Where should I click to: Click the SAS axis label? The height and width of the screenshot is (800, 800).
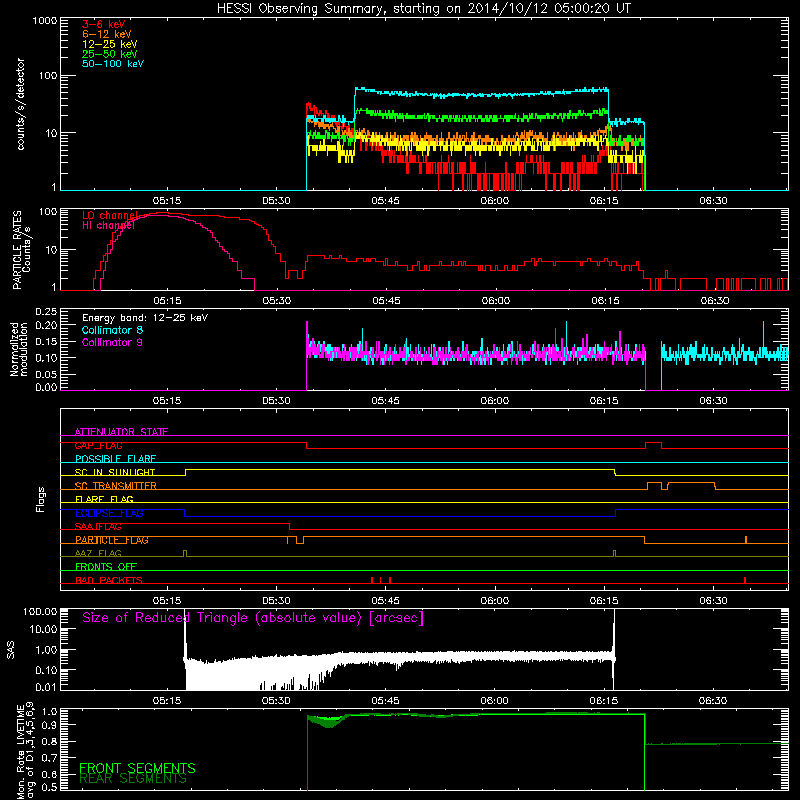pos(11,649)
